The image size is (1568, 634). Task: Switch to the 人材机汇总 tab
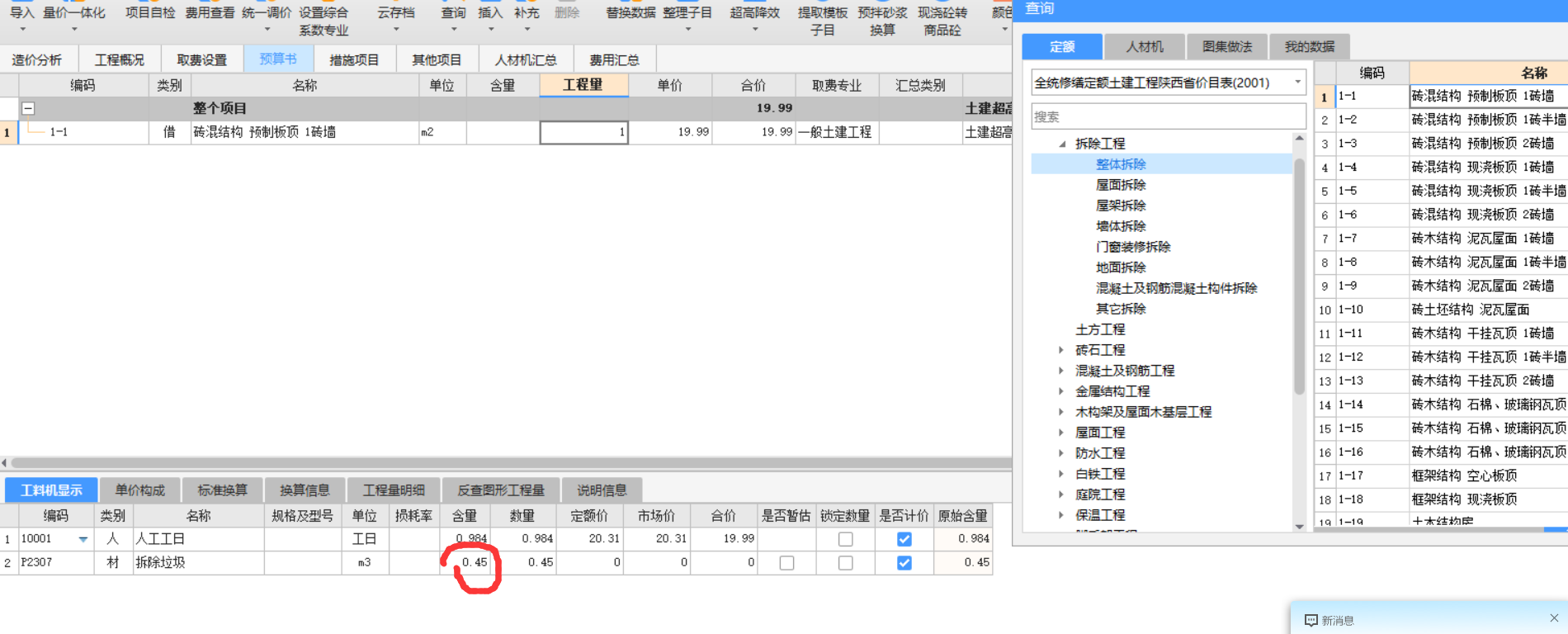click(526, 59)
